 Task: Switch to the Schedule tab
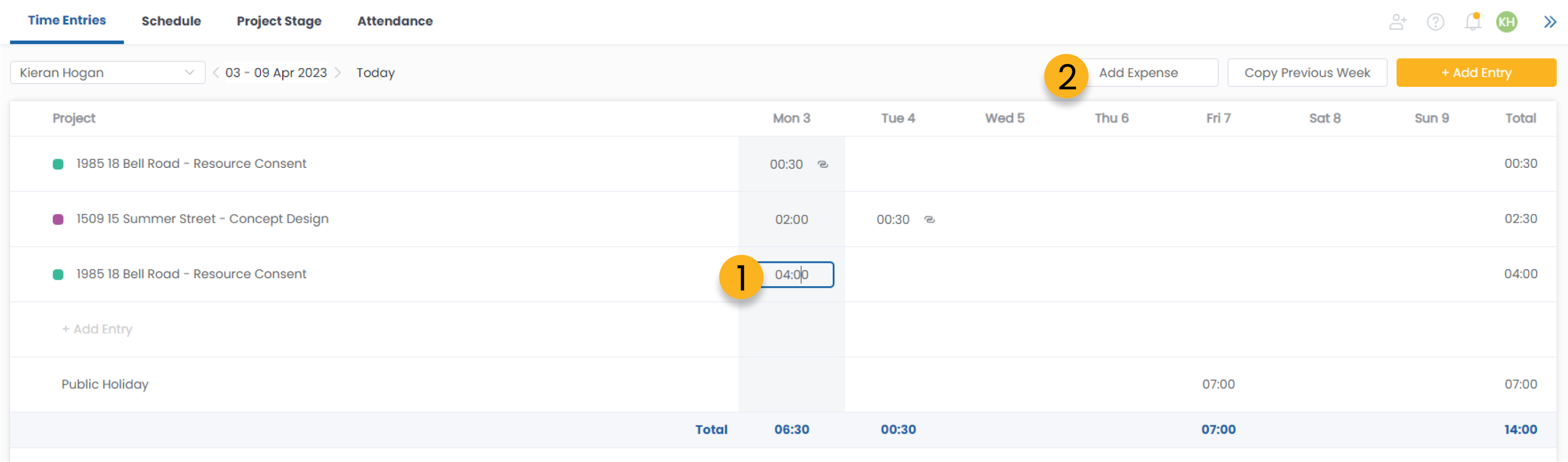pos(171,21)
